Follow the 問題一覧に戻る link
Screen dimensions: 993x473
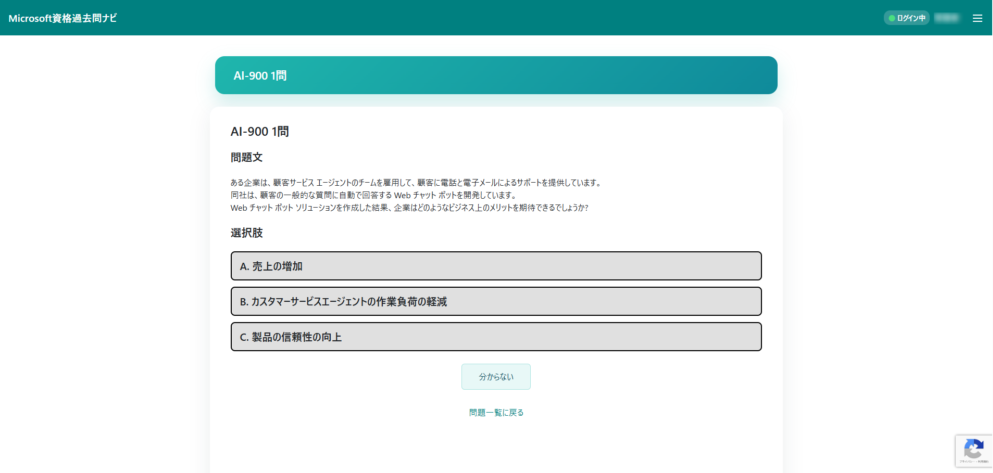click(x=496, y=412)
